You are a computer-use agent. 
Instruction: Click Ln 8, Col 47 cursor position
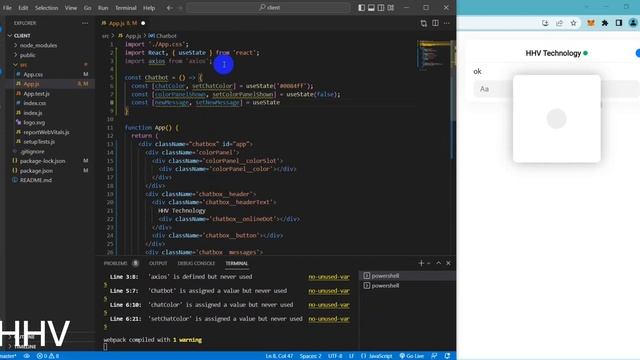point(279,356)
